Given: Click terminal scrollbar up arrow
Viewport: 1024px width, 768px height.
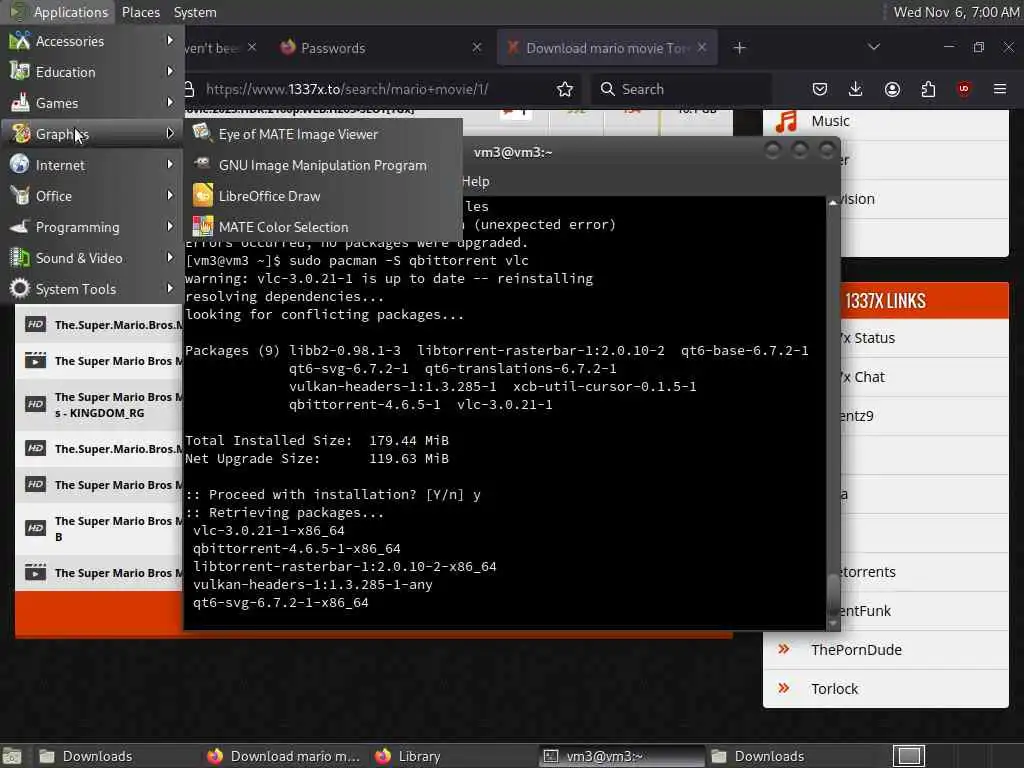Looking at the screenshot, I should 833,203.
